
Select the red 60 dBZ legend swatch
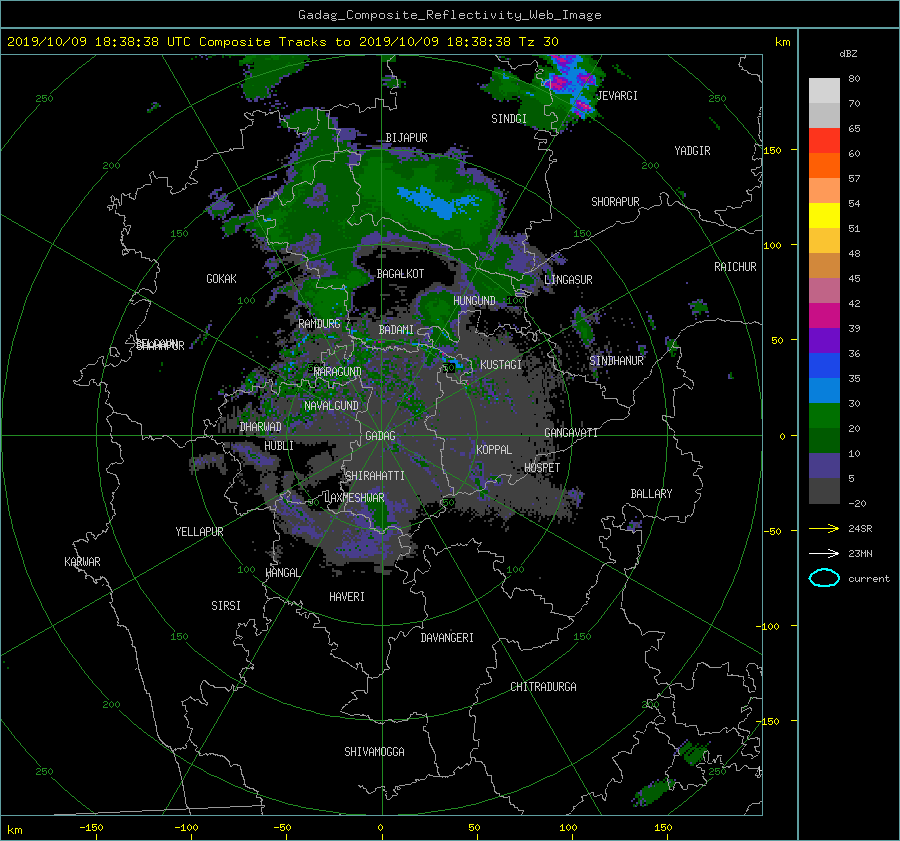[x=824, y=140]
